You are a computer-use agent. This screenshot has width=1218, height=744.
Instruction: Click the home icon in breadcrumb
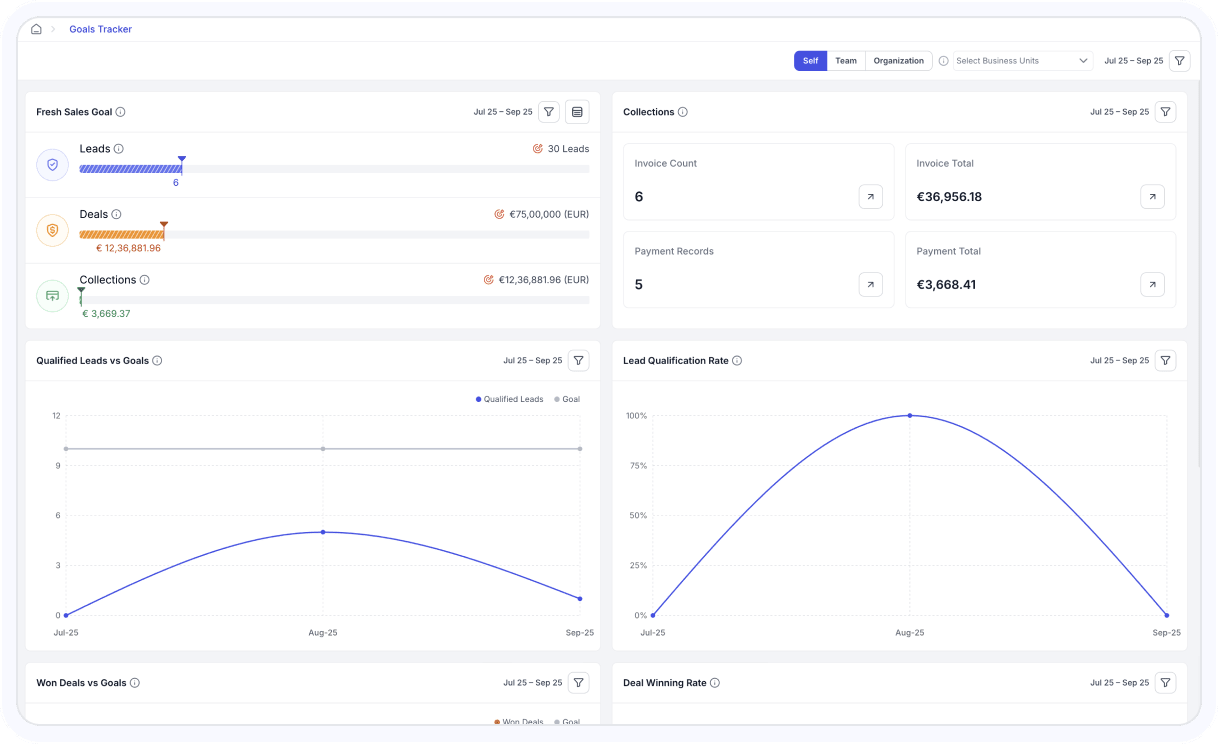click(x=36, y=29)
